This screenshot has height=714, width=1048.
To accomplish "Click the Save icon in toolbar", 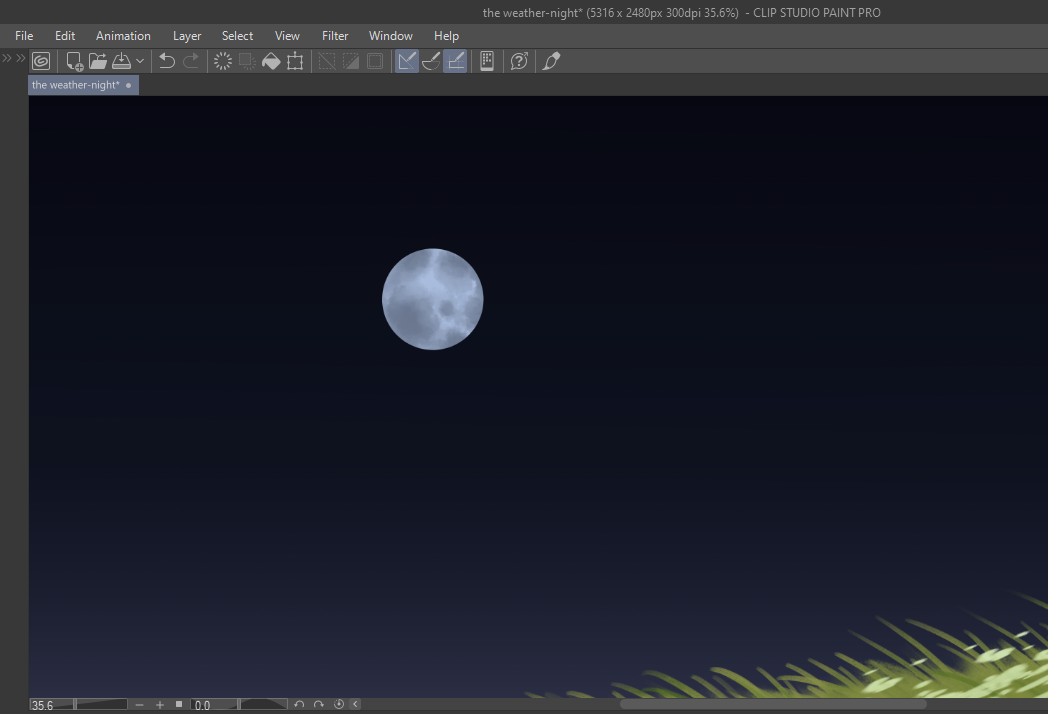I will click(x=121, y=61).
